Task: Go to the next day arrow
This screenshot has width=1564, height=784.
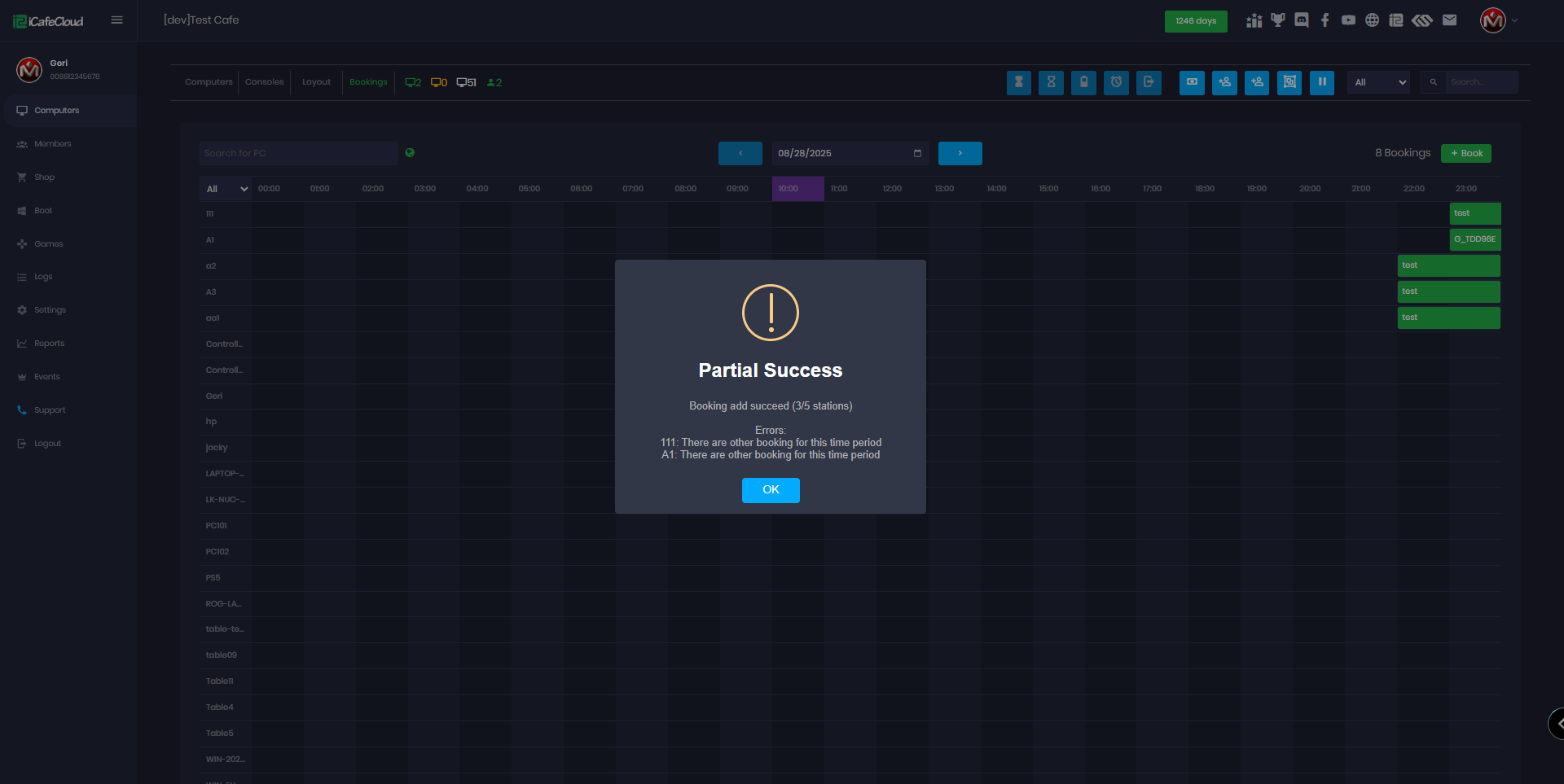Action: point(960,153)
